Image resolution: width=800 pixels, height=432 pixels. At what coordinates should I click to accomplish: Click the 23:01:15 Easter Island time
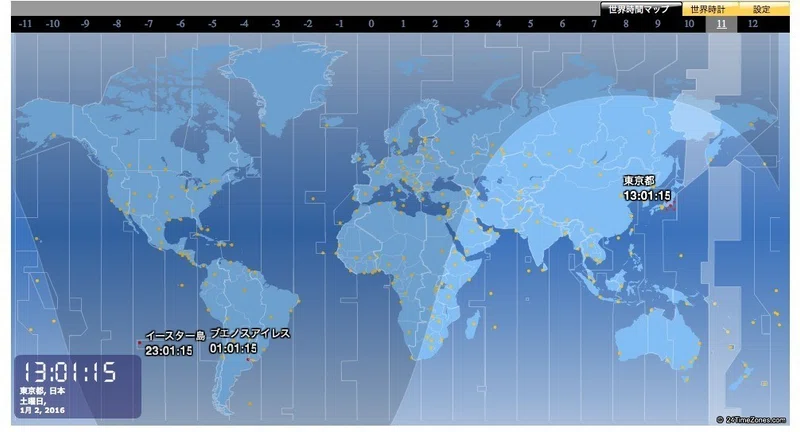[x=169, y=350]
